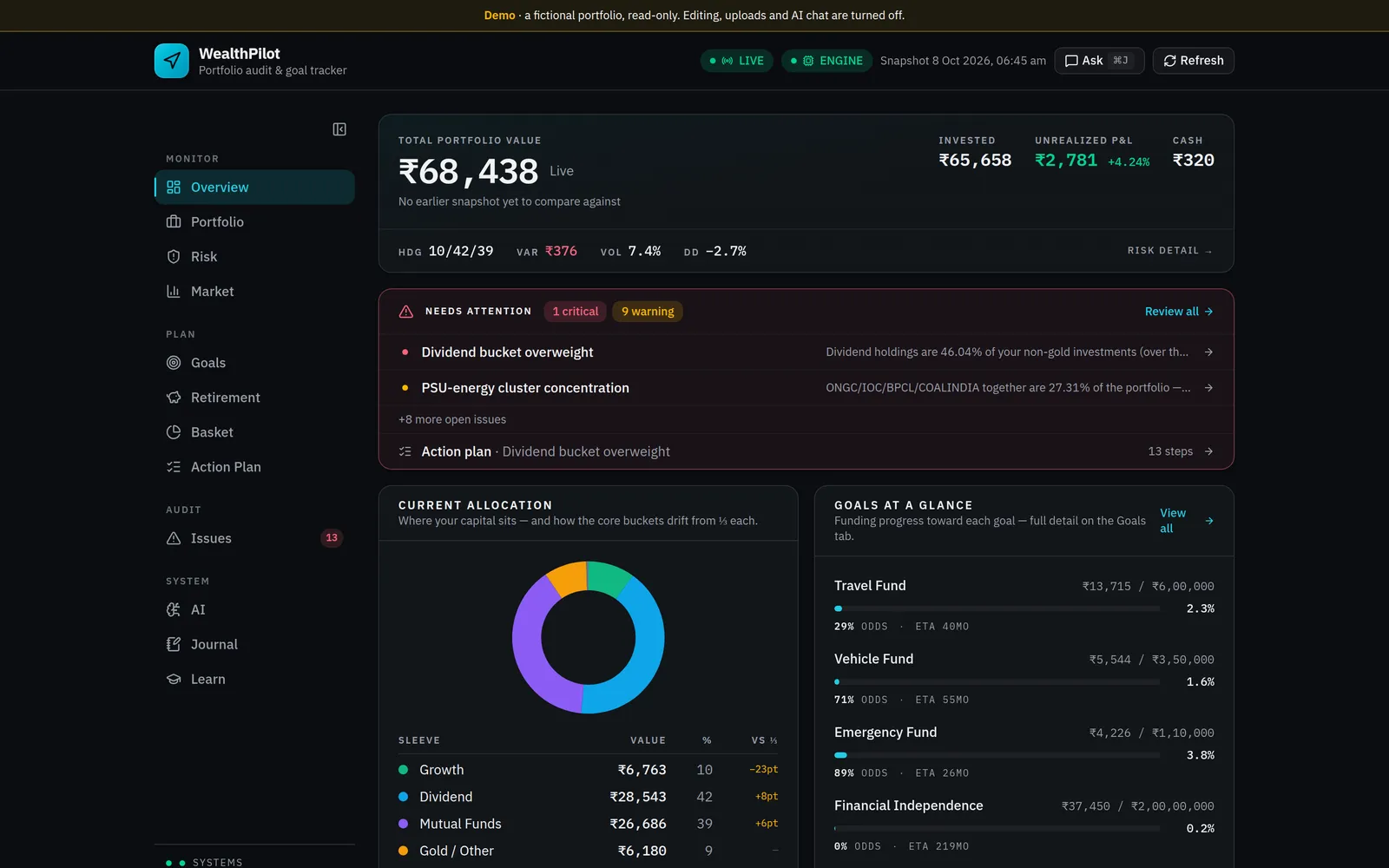Click the Journal notebook icon
The height and width of the screenshot is (868, 1389).
pyautogui.click(x=174, y=644)
